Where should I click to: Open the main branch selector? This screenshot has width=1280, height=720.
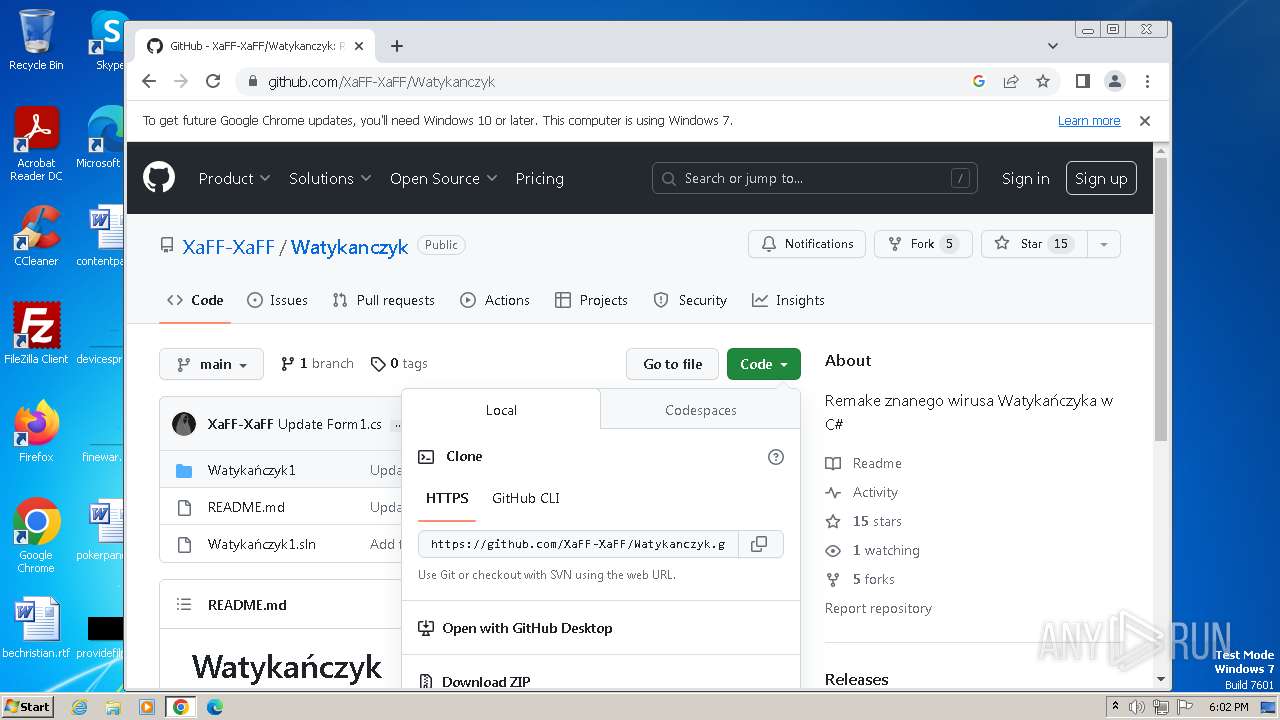point(211,364)
